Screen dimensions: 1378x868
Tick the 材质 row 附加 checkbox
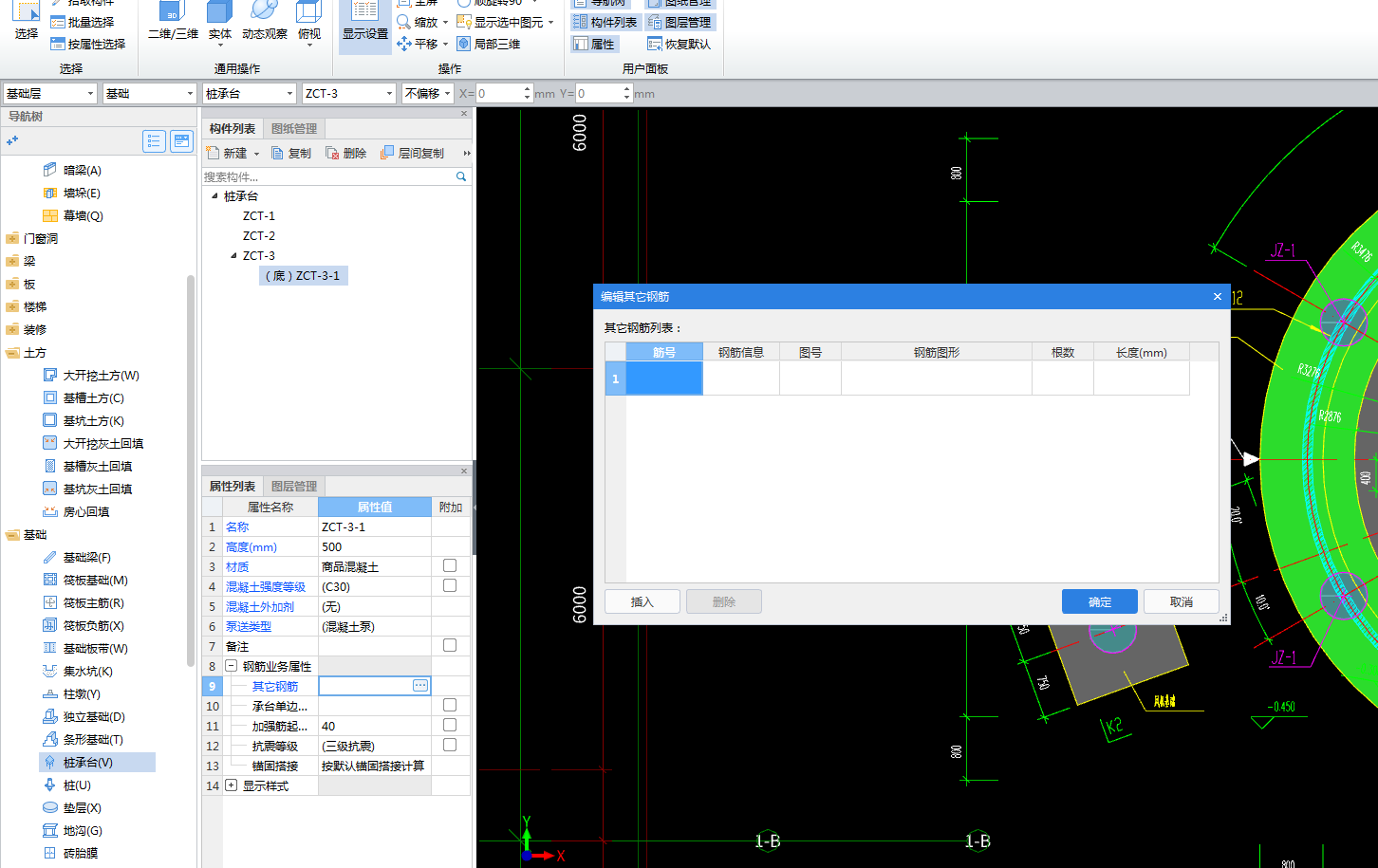point(450,565)
